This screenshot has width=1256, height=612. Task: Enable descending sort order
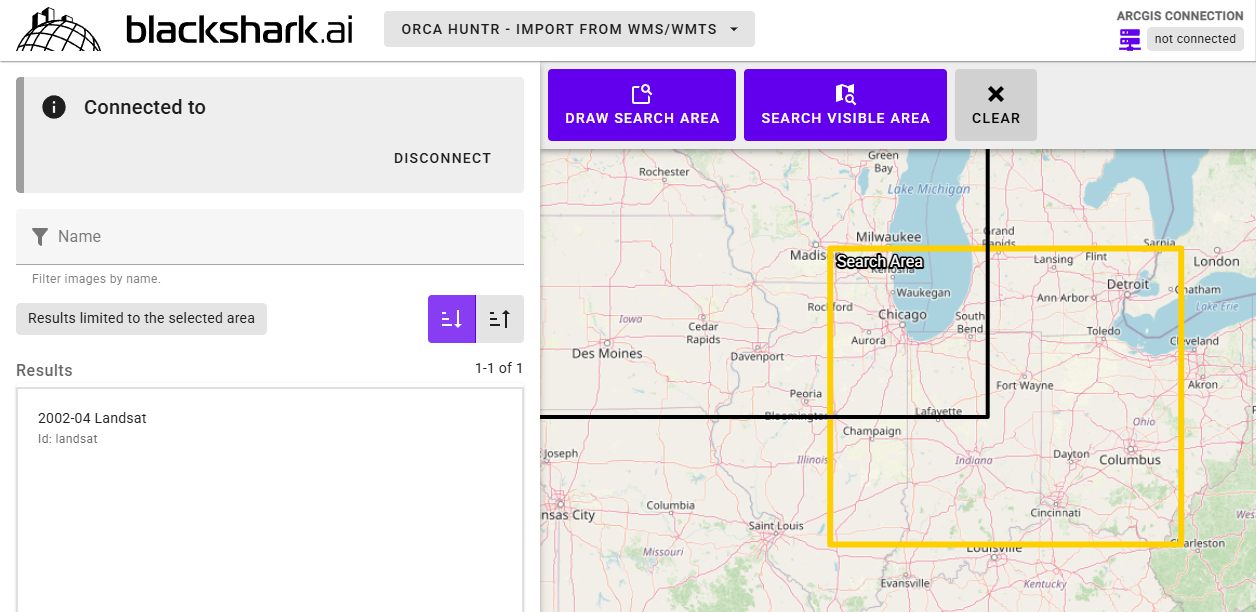(x=451, y=319)
